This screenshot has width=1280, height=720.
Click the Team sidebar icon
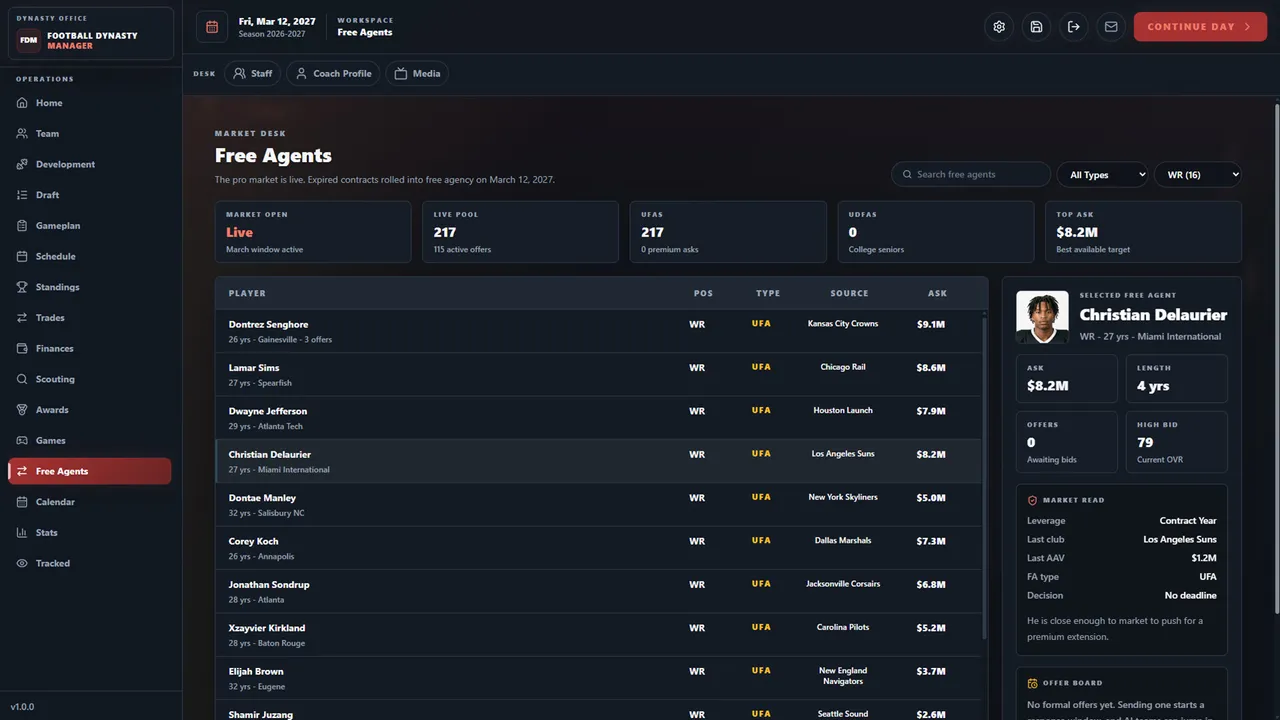(22, 133)
